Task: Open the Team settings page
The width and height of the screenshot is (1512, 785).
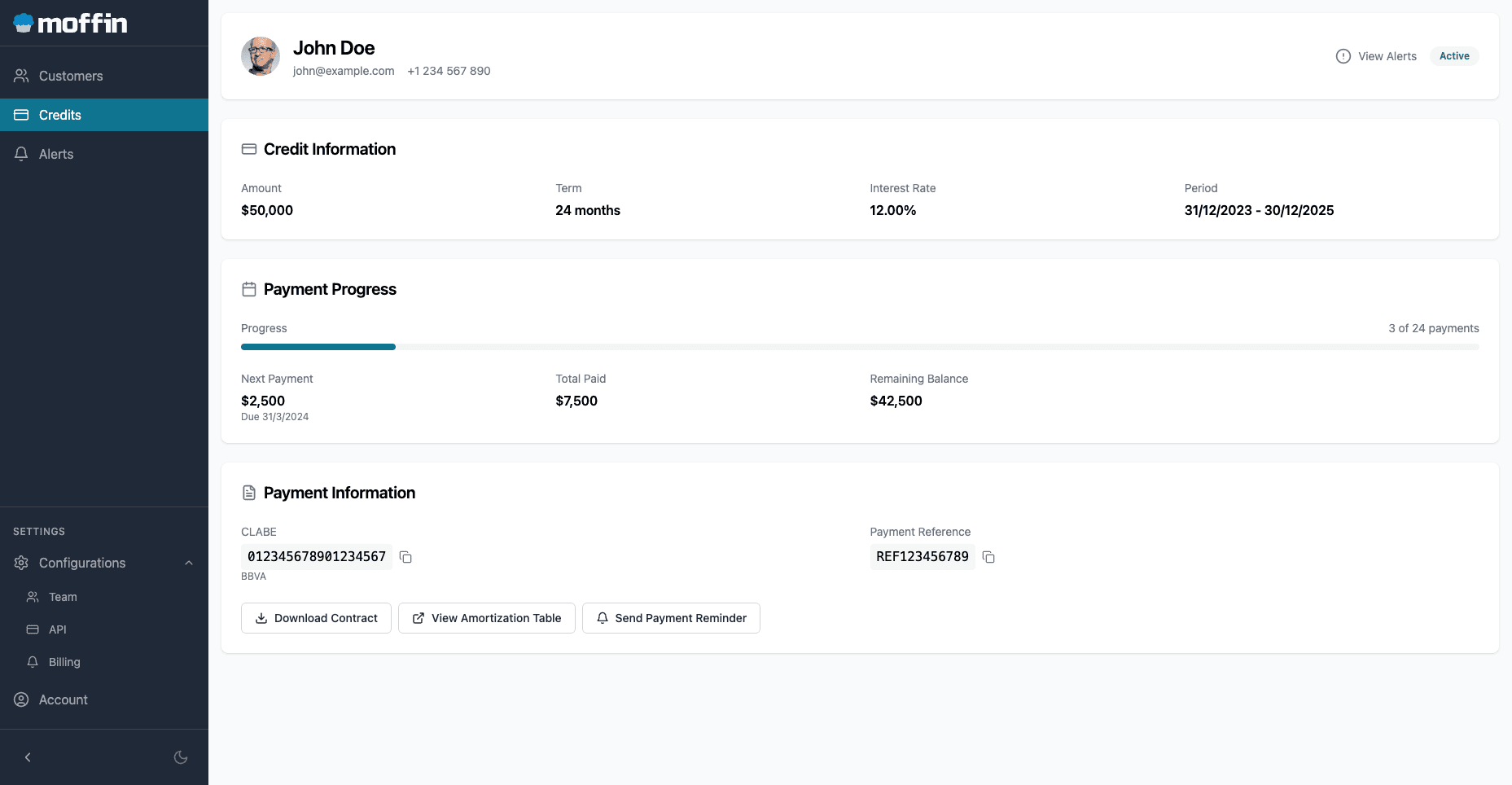Action: (63, 597)
